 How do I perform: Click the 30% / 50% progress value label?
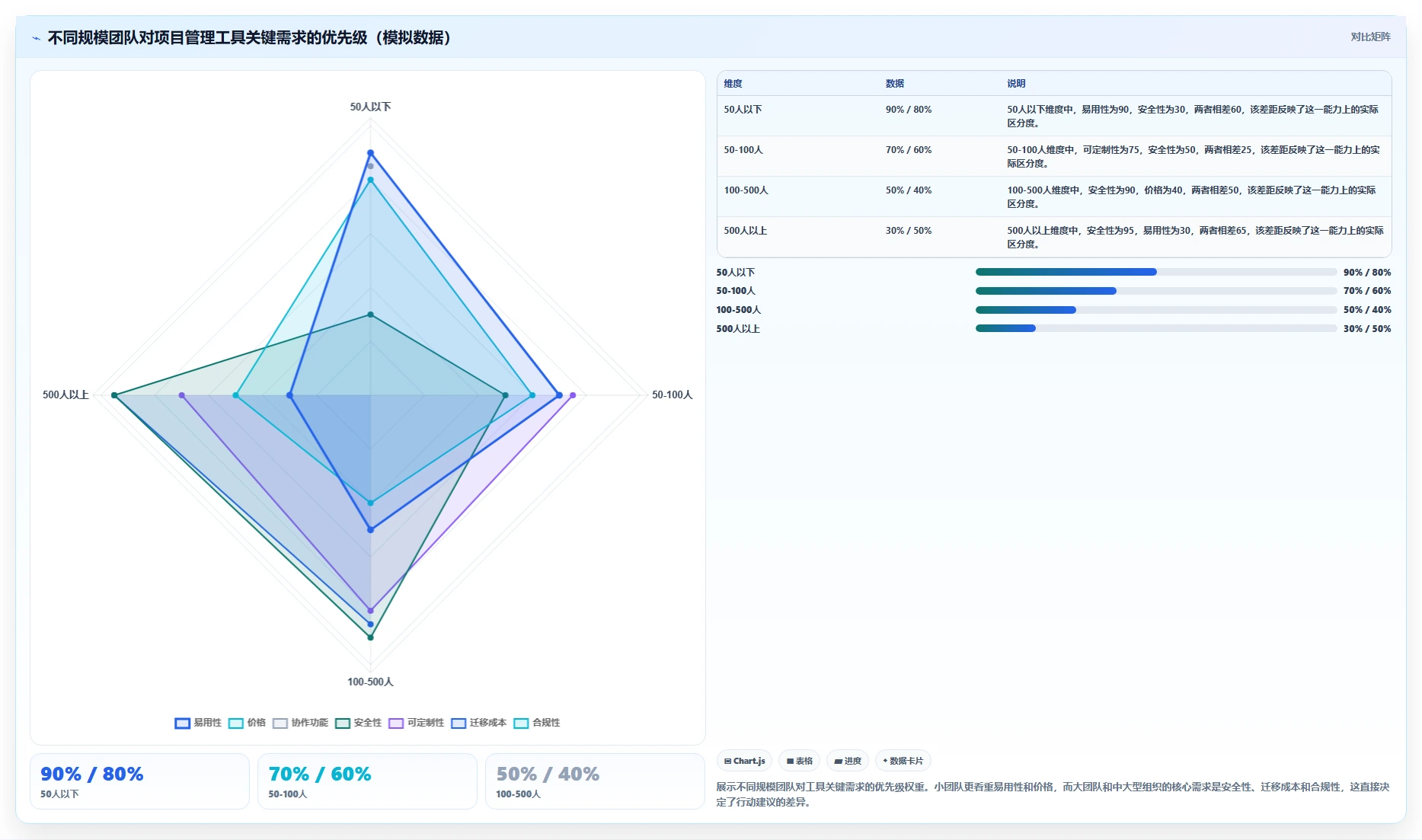click(1367, 329)
